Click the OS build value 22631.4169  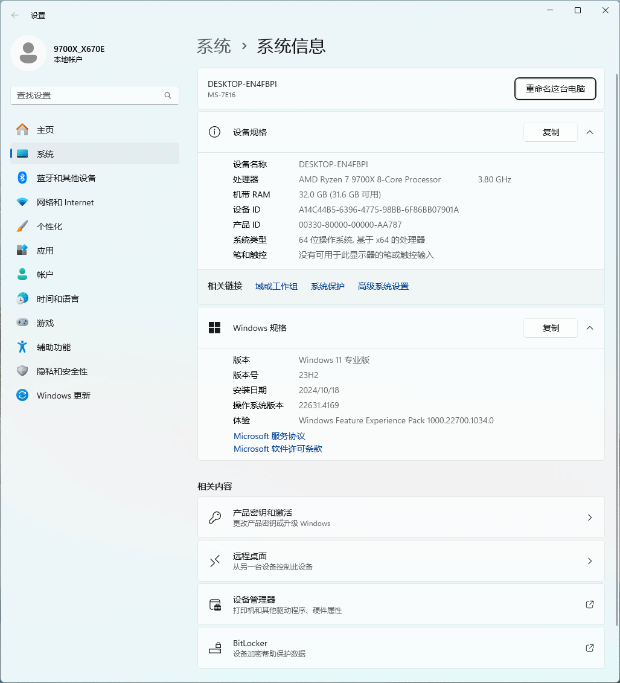click(x=318, y=405)
